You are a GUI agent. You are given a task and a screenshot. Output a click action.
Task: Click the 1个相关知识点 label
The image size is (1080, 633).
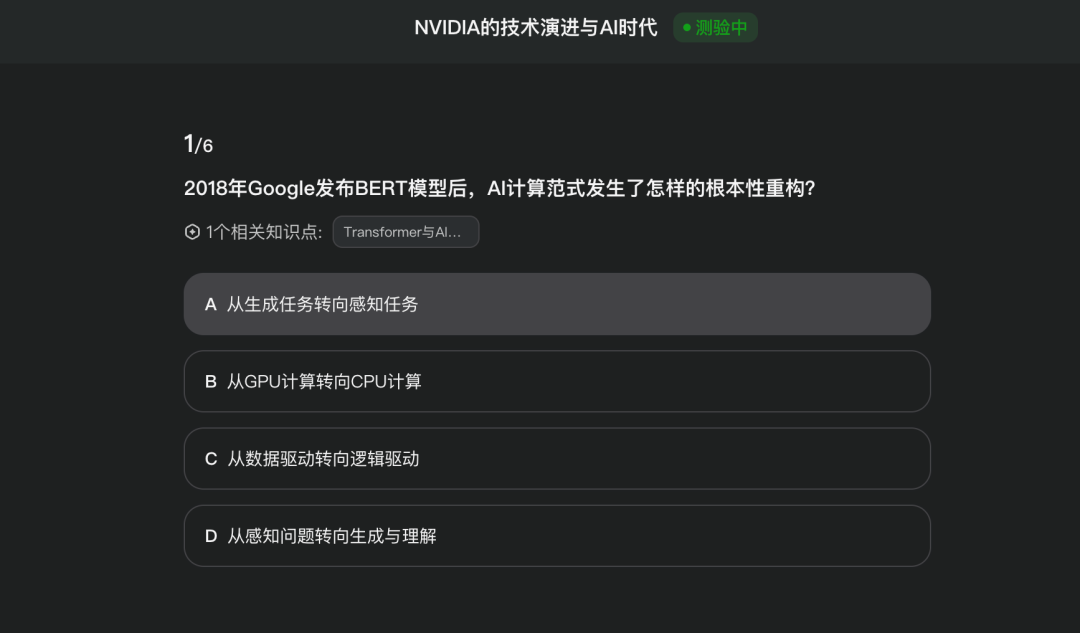(x=264, y=232)
